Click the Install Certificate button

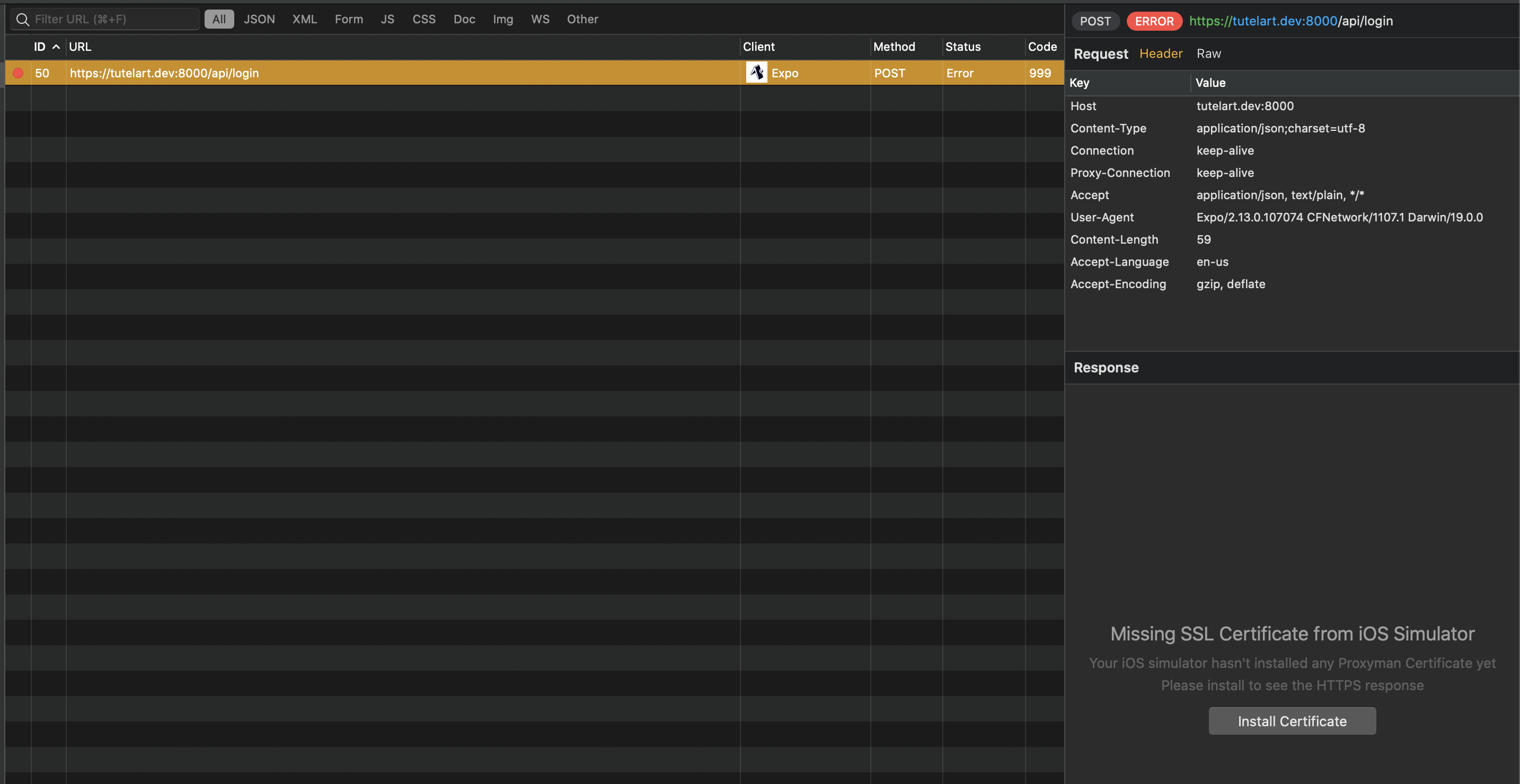point(1292,721)
